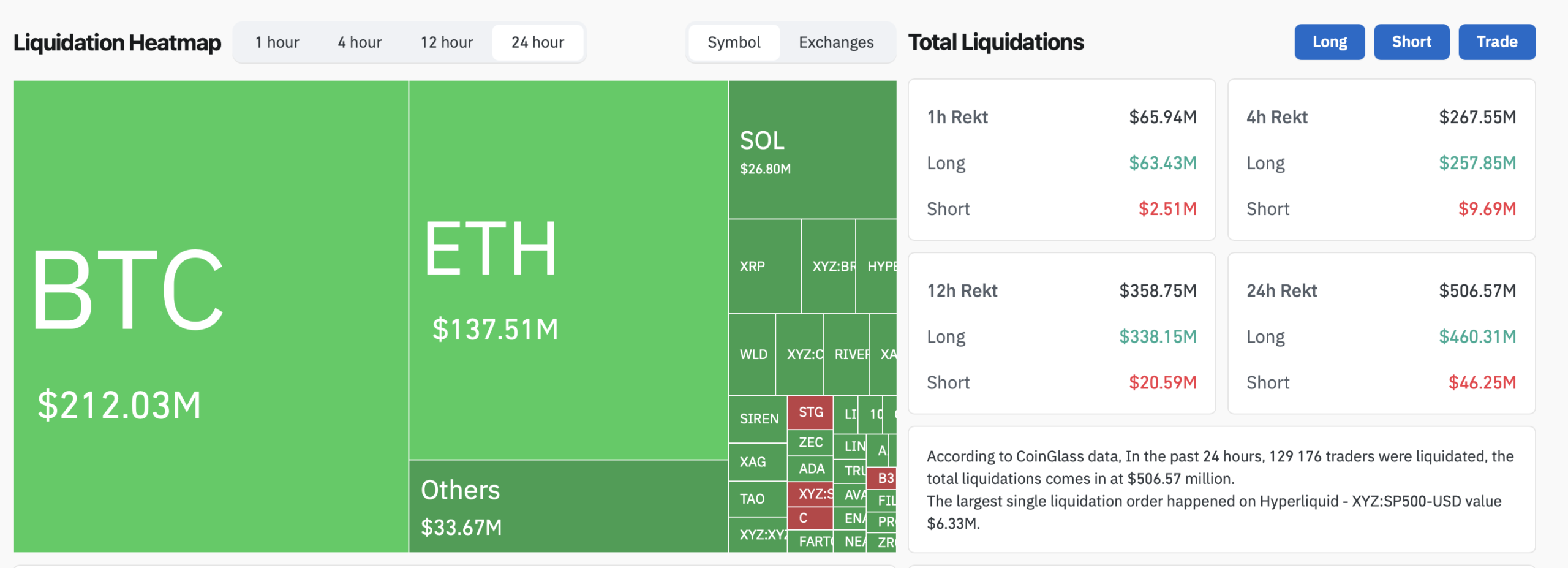Click the Long button
This screenshot has width=1568, height=568.
[1329, 42]
